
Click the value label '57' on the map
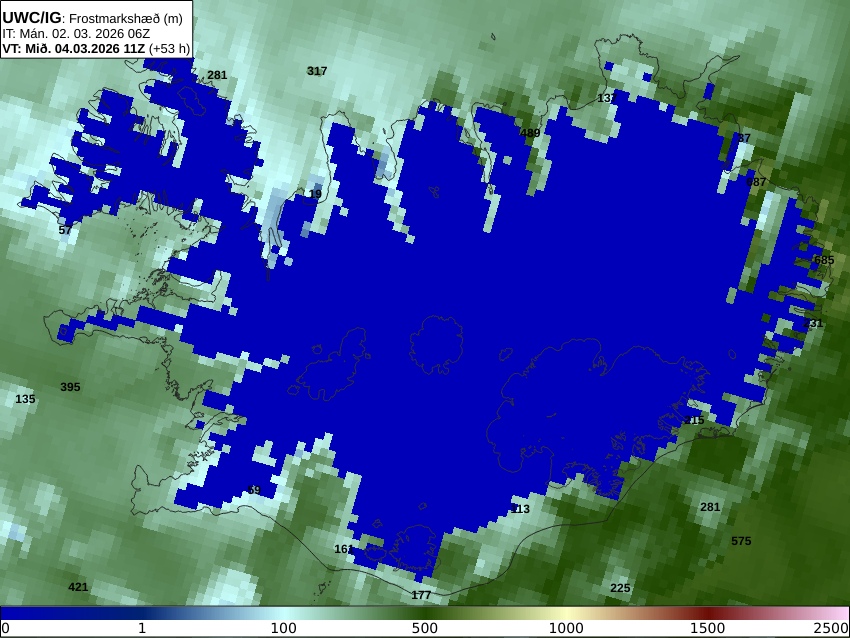pos(65,230)
